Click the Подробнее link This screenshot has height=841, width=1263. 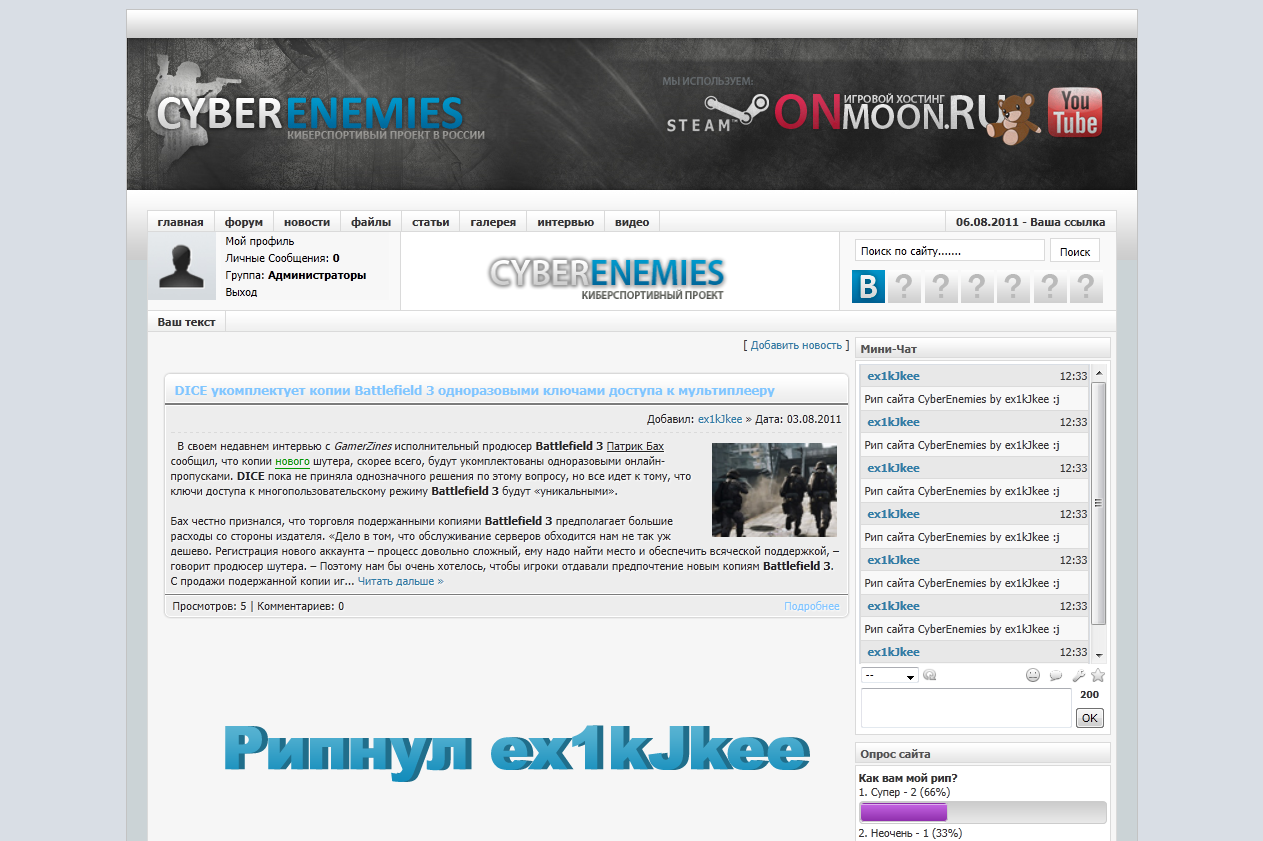812,606
